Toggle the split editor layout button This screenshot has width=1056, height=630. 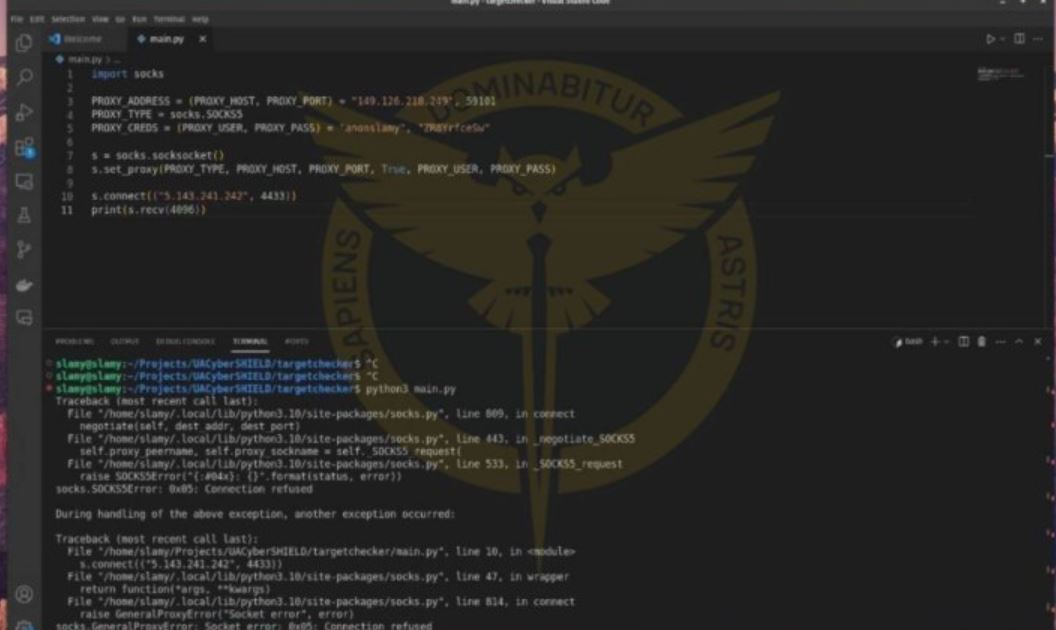coord(1017,38)
